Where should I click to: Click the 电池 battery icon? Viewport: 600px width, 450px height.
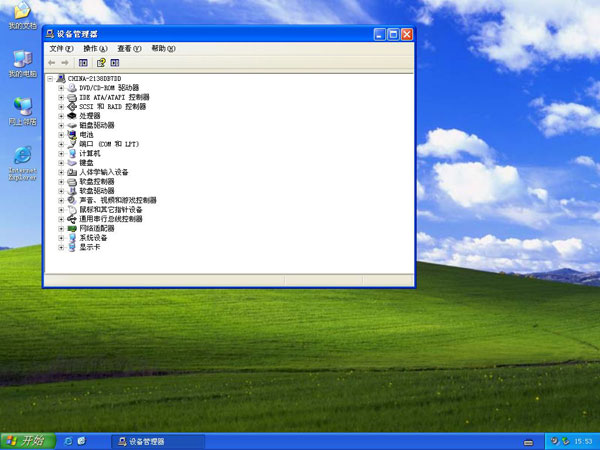(x=72, y=135)
